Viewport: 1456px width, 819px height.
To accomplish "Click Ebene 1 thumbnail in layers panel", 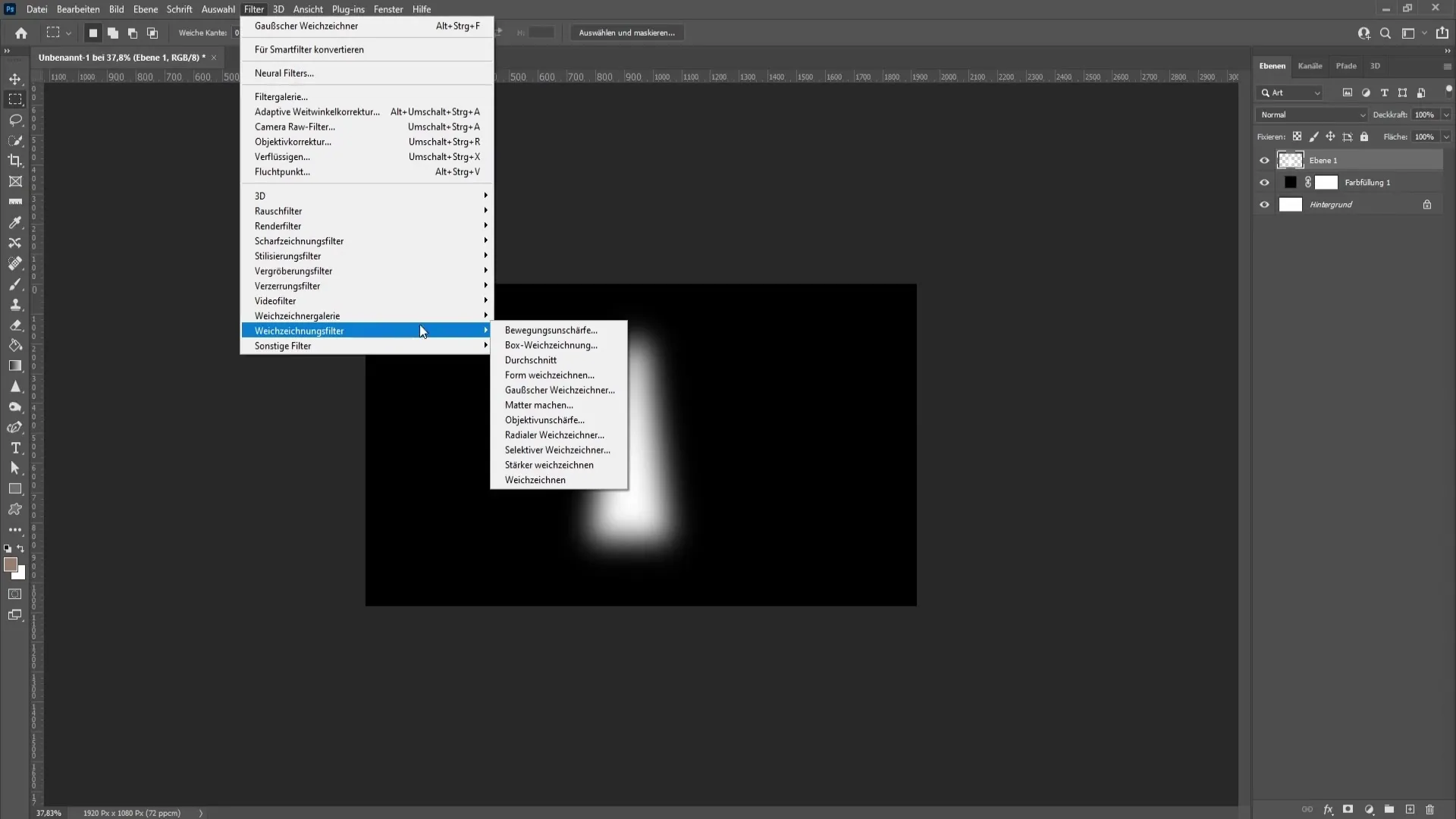I will click(x=1290, y=160).
